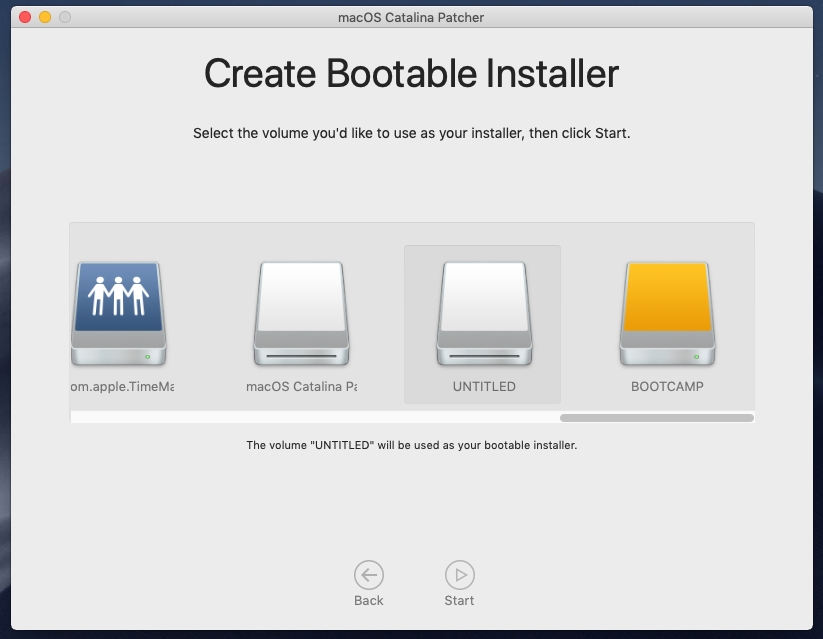
Task: Pick the orange BOOTCAMP drive icon
Action: [667, 313]
